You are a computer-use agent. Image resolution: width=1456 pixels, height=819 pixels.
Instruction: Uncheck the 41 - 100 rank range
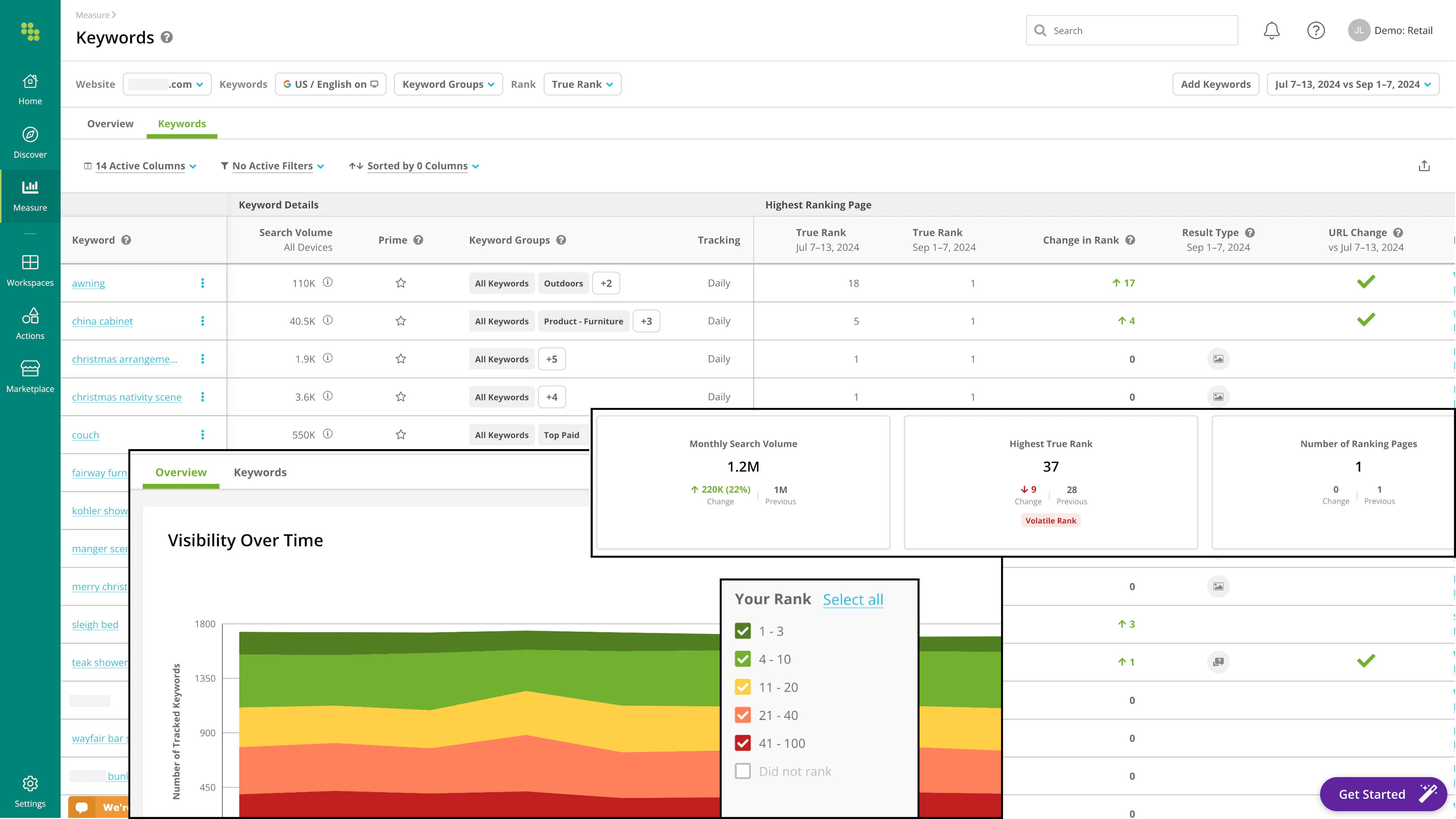743,743
